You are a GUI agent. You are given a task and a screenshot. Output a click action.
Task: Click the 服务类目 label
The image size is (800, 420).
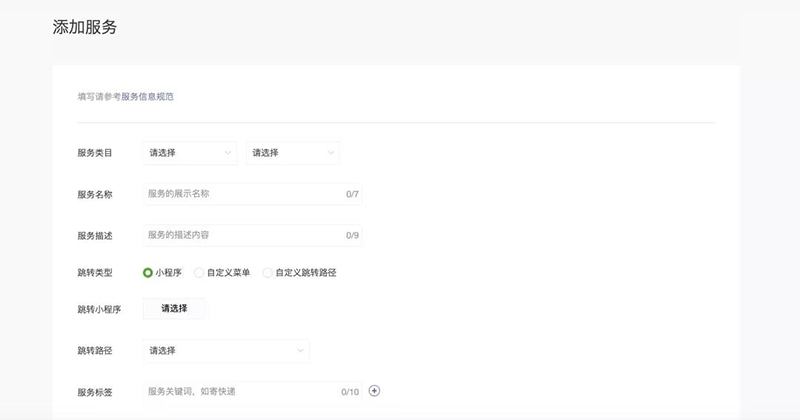tap(95, 153)
